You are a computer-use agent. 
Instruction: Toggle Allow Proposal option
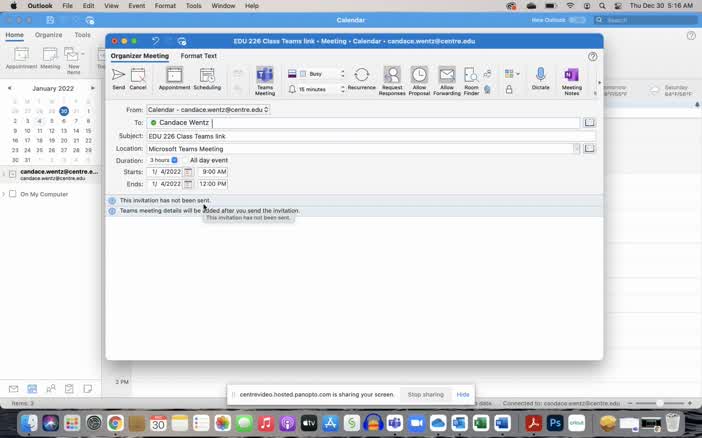tap(419, 81)
